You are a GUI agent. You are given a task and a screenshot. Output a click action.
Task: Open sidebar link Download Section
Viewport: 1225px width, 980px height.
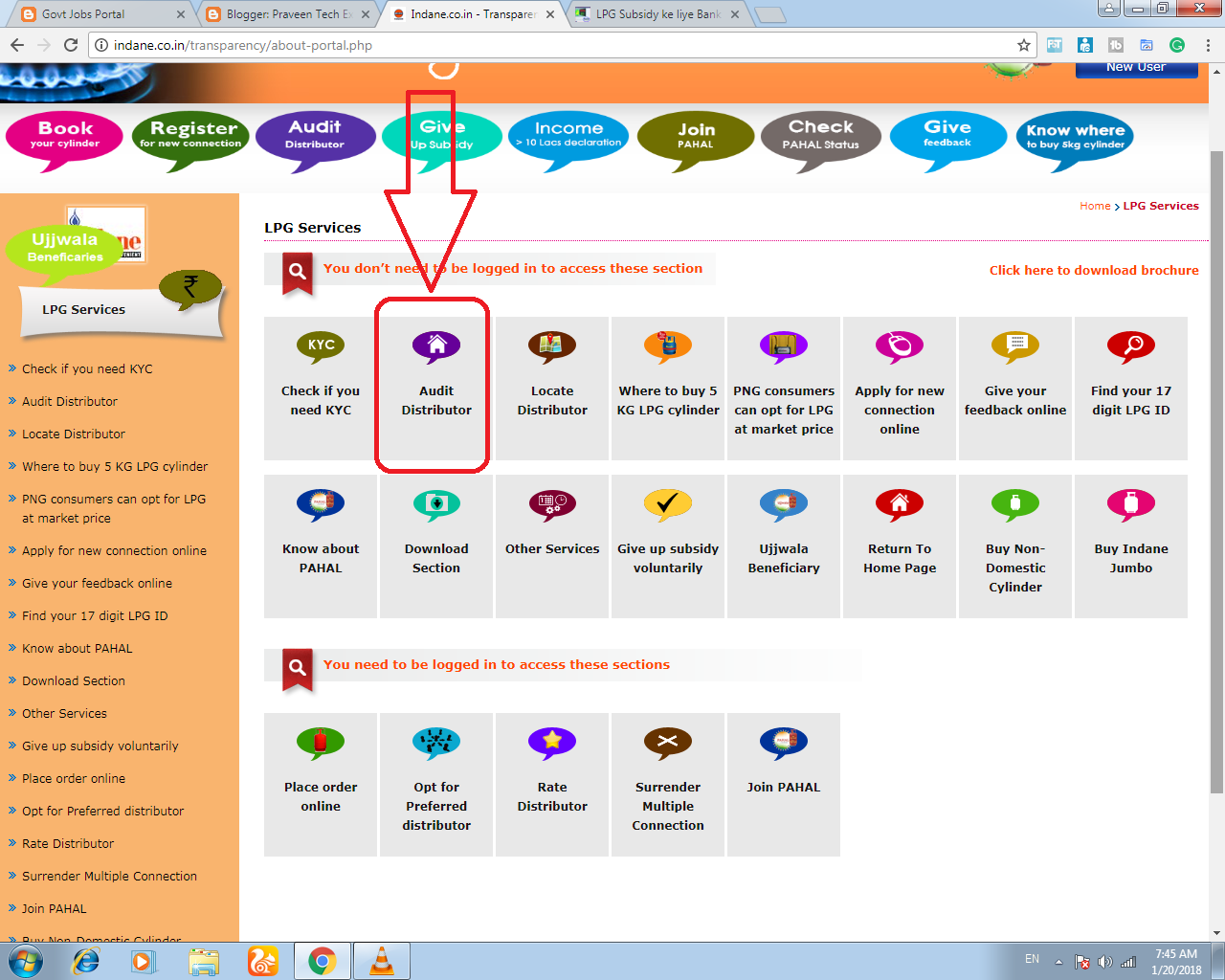pyautogui.click(x=74, y=680)
